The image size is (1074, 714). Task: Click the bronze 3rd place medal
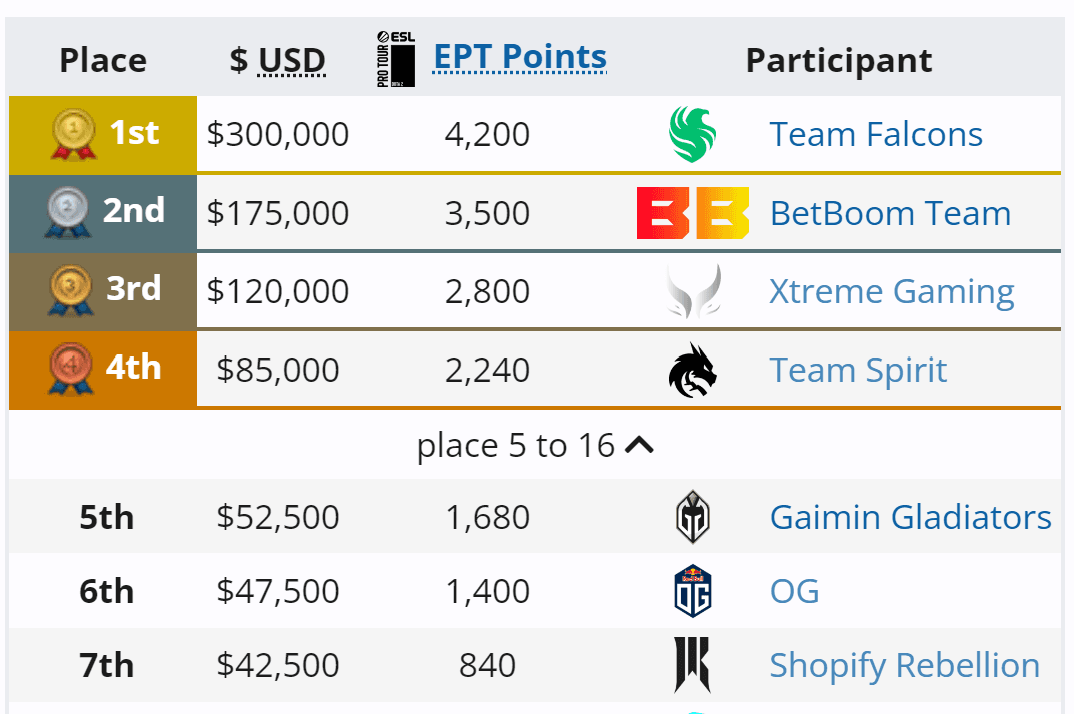click(x=70, y=292)
